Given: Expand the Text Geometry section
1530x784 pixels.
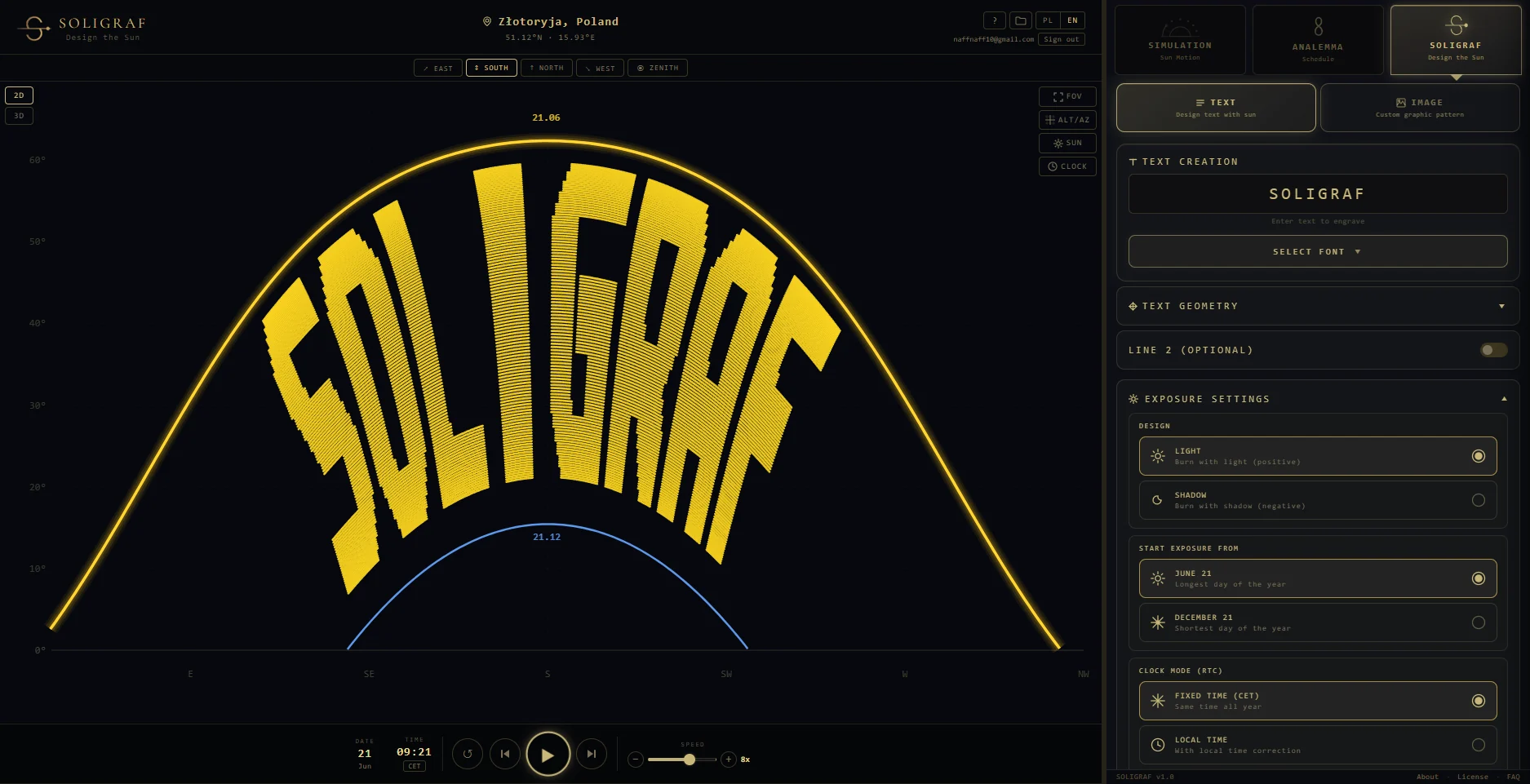Looking at the screenshot, I should (1317, 307).
